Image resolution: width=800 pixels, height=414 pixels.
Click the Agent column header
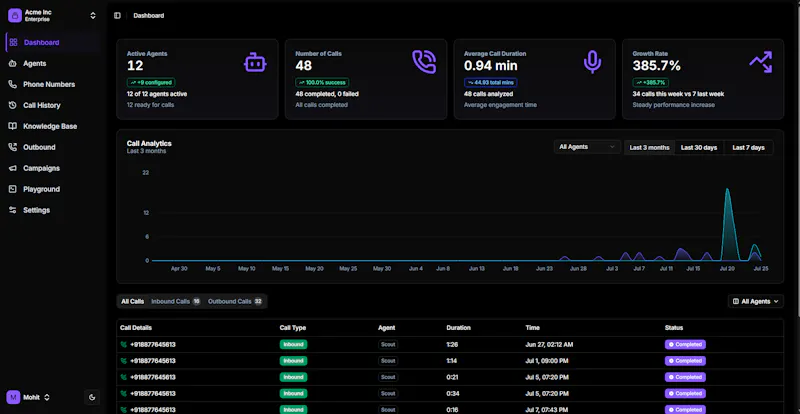(x=387, y=328)
